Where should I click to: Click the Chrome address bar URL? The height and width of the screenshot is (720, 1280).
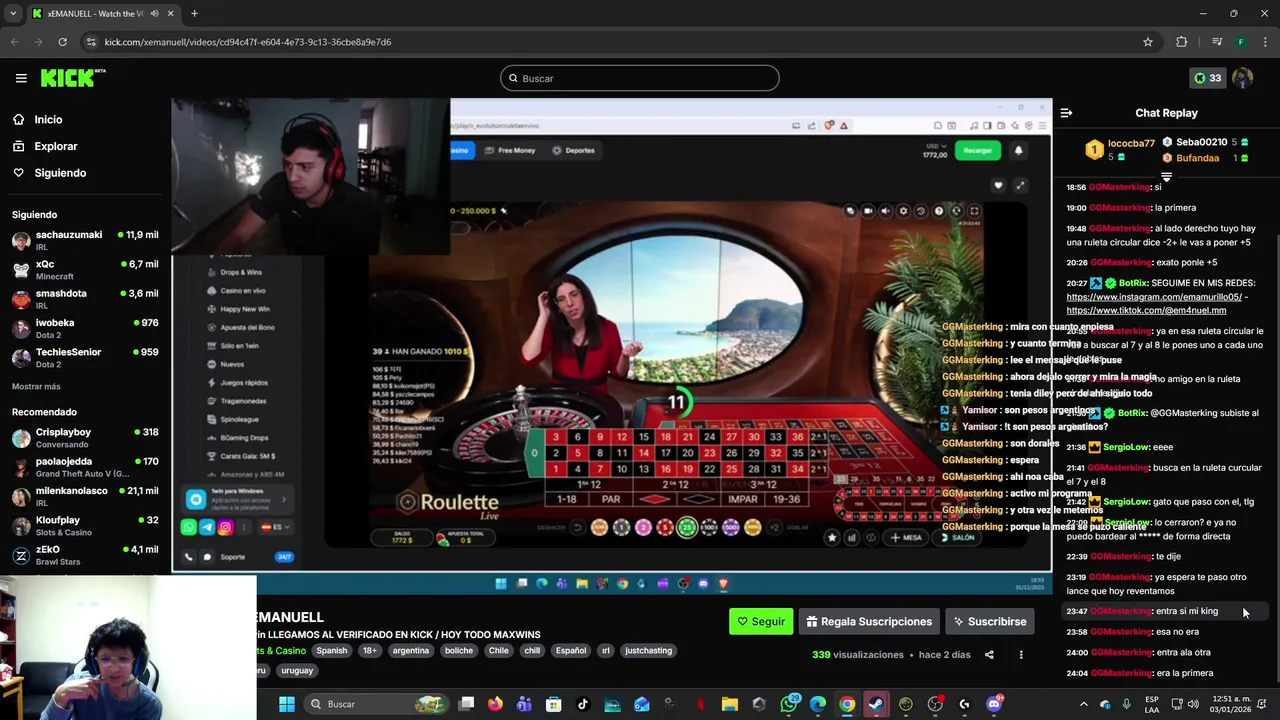(248, 42)
